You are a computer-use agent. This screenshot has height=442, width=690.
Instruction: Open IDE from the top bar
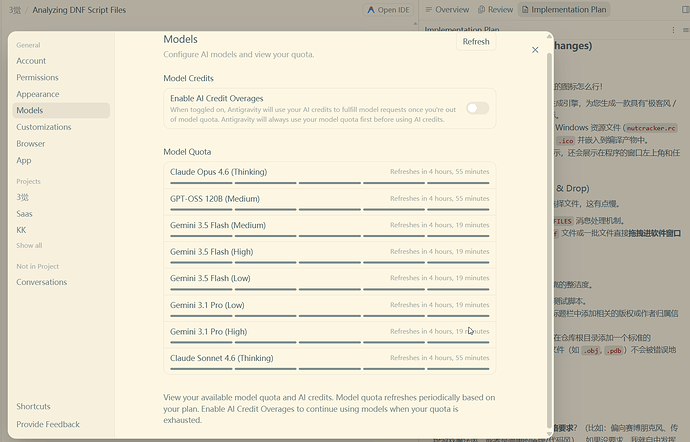point(389,10)
